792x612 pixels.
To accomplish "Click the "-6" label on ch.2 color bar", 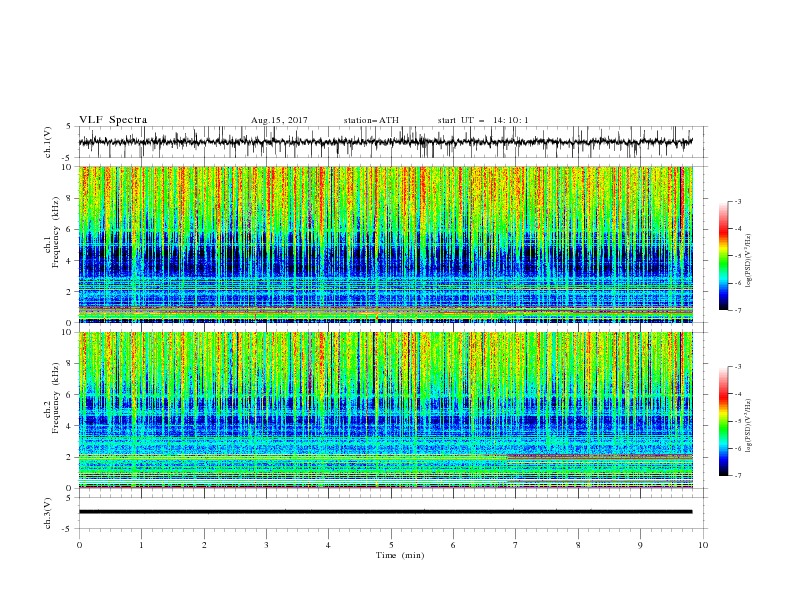I will pos(737,448).
